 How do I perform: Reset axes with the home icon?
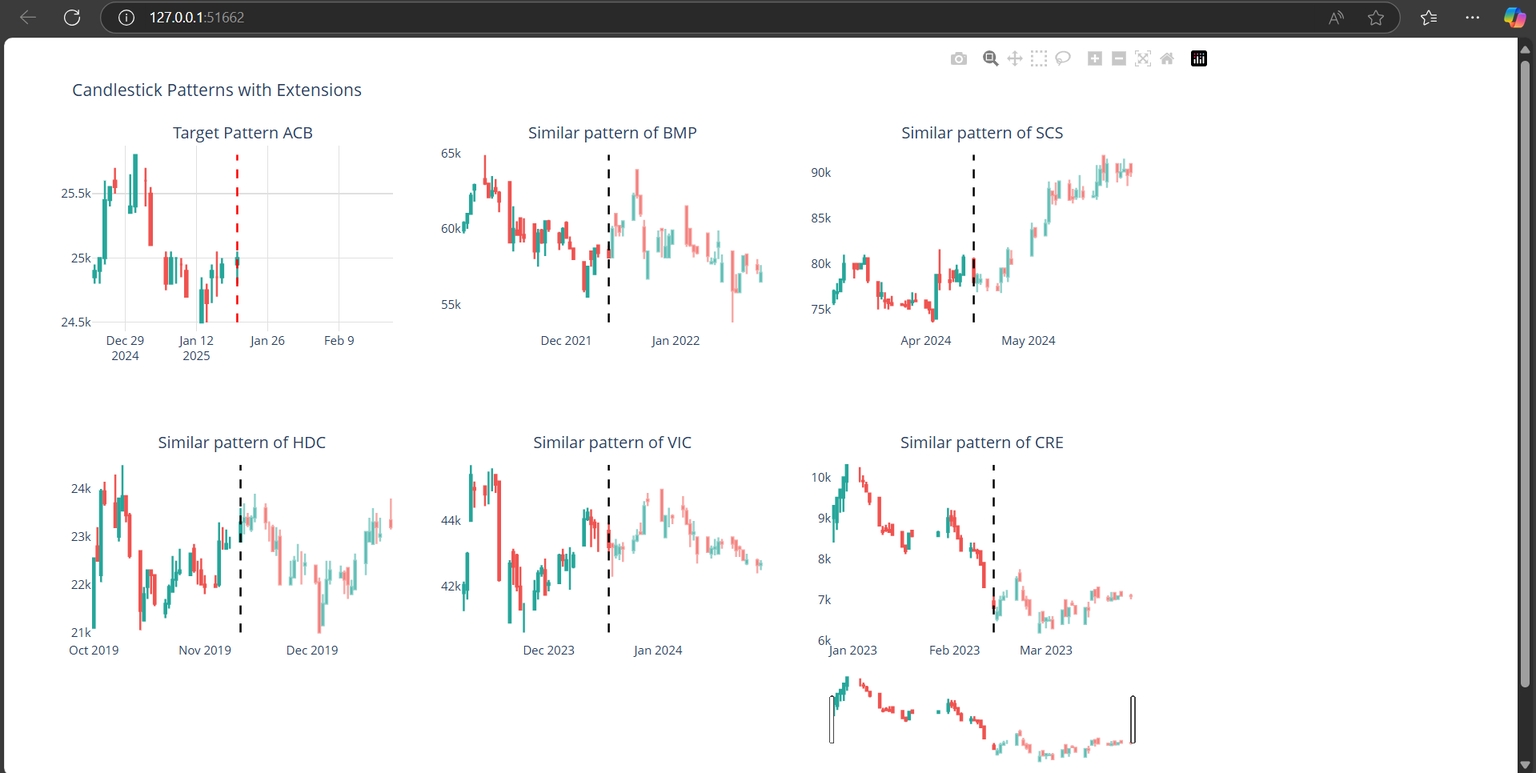click(1167, 59)
